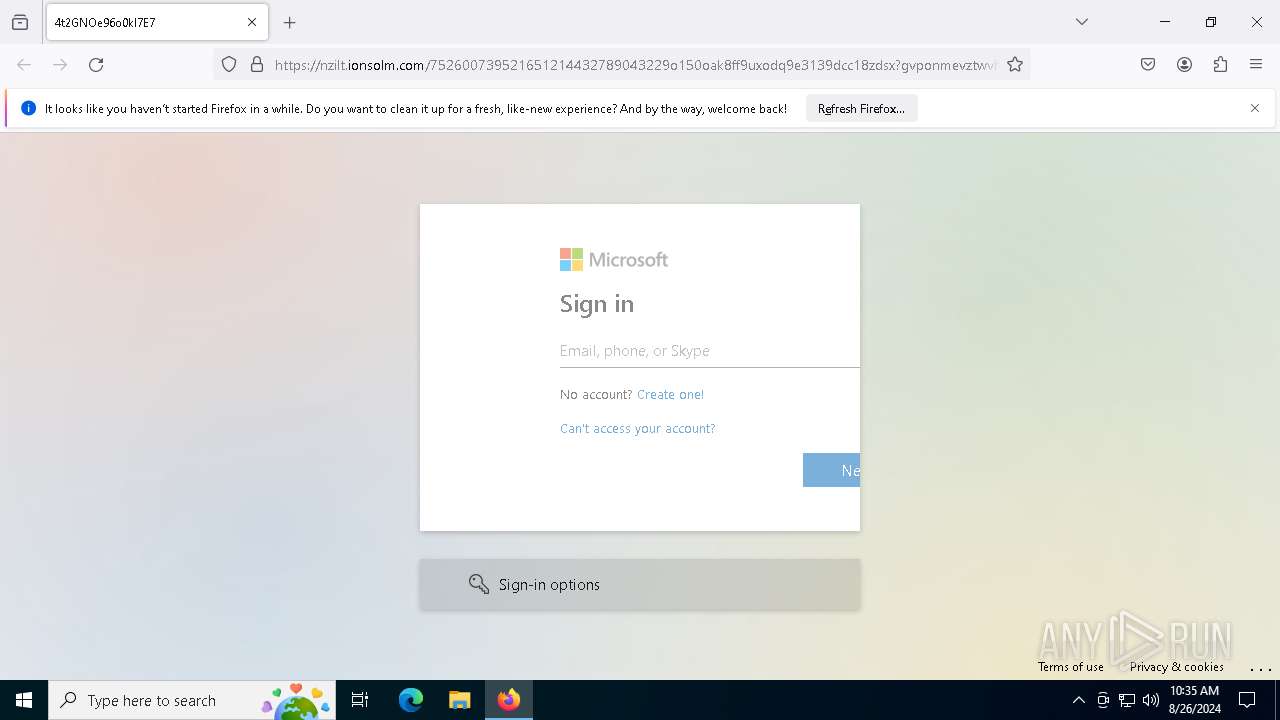This screenshot has height=720, width=1280.
Task: Open the Windows Start menu
Action: 24,700
